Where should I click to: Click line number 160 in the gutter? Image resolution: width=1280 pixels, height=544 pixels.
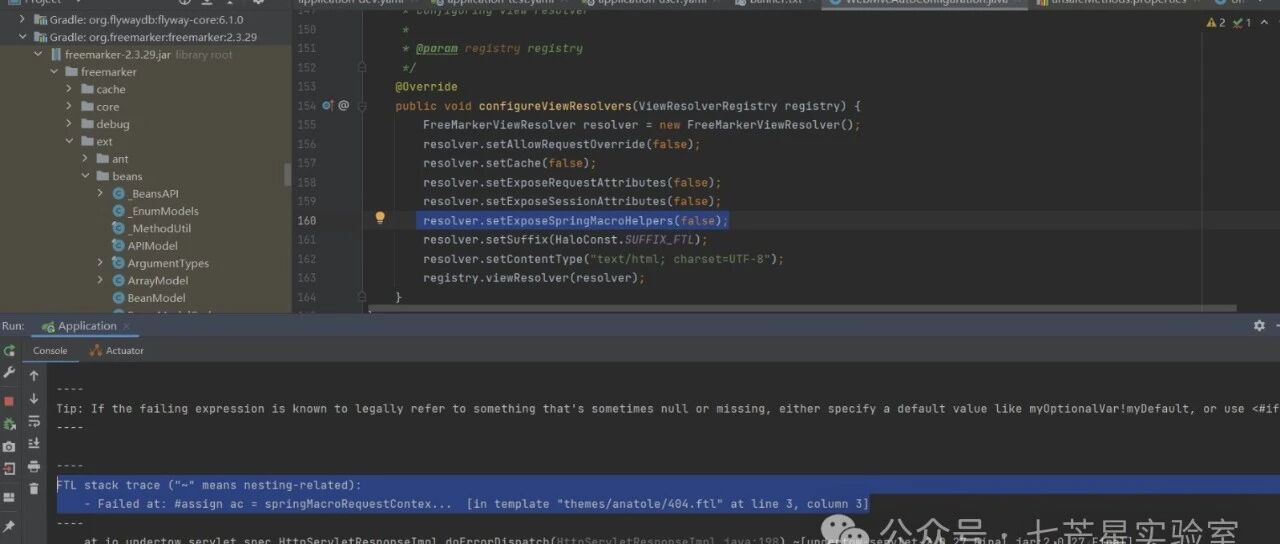click(306, 221)
